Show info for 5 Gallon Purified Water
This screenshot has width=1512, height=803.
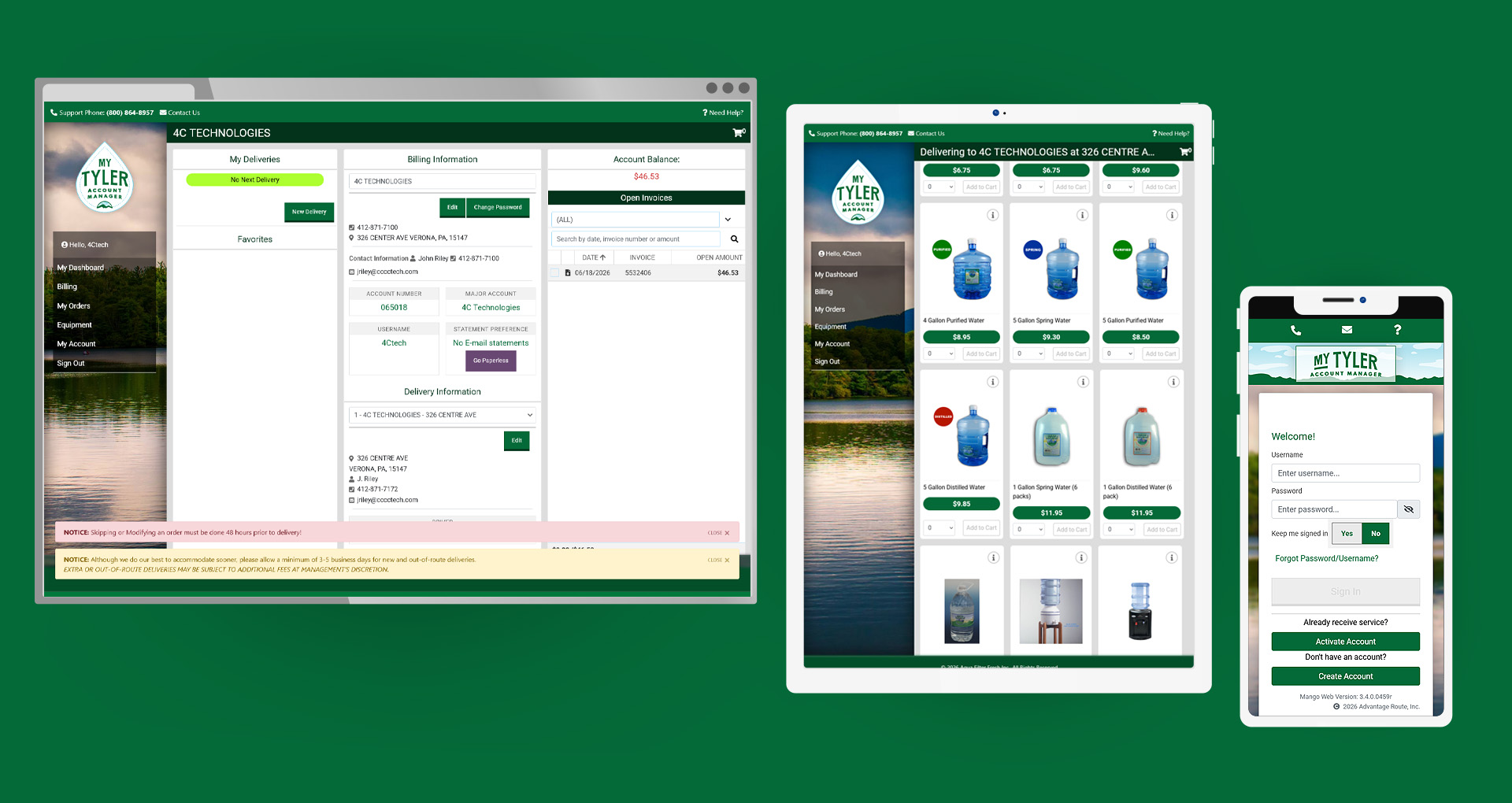click(1172, 215)
